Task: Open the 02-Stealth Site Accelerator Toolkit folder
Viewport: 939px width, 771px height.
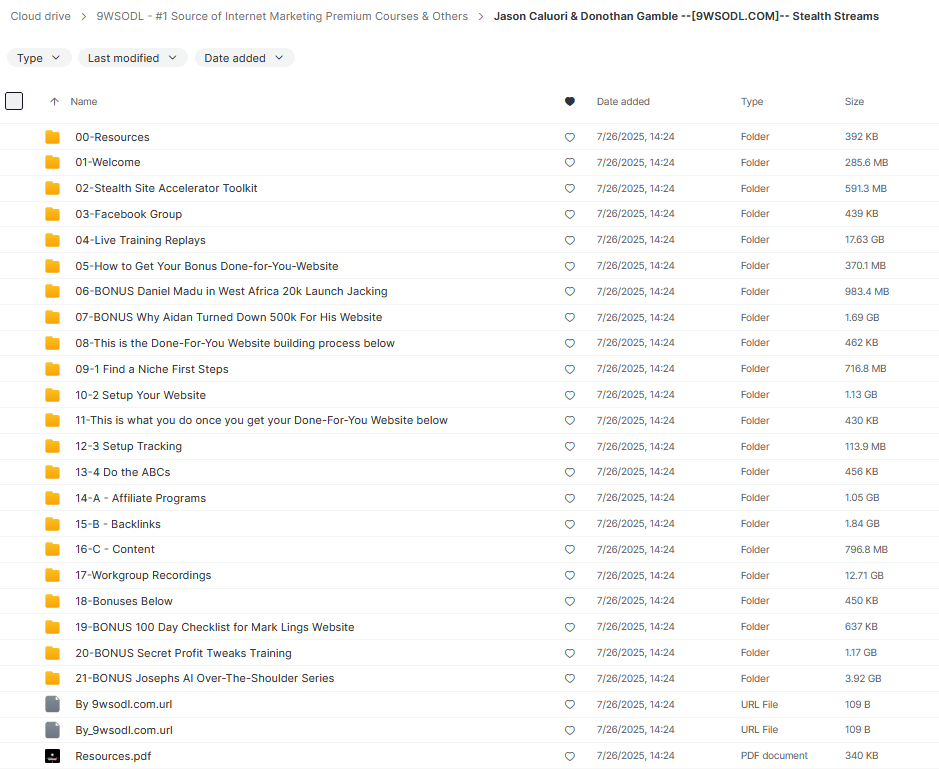Action: coord(166,188)
